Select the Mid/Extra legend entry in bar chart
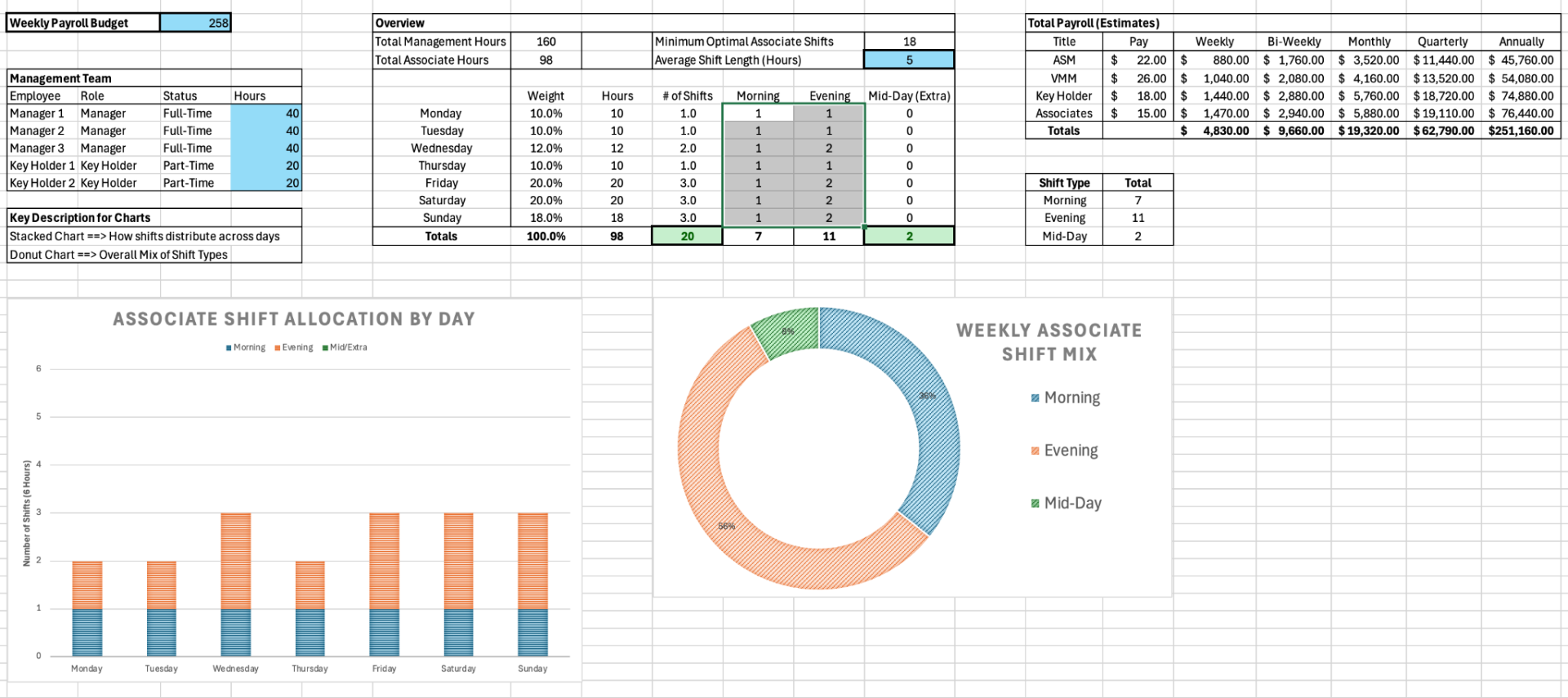1568x698 pixels. (x=345, y=347)
